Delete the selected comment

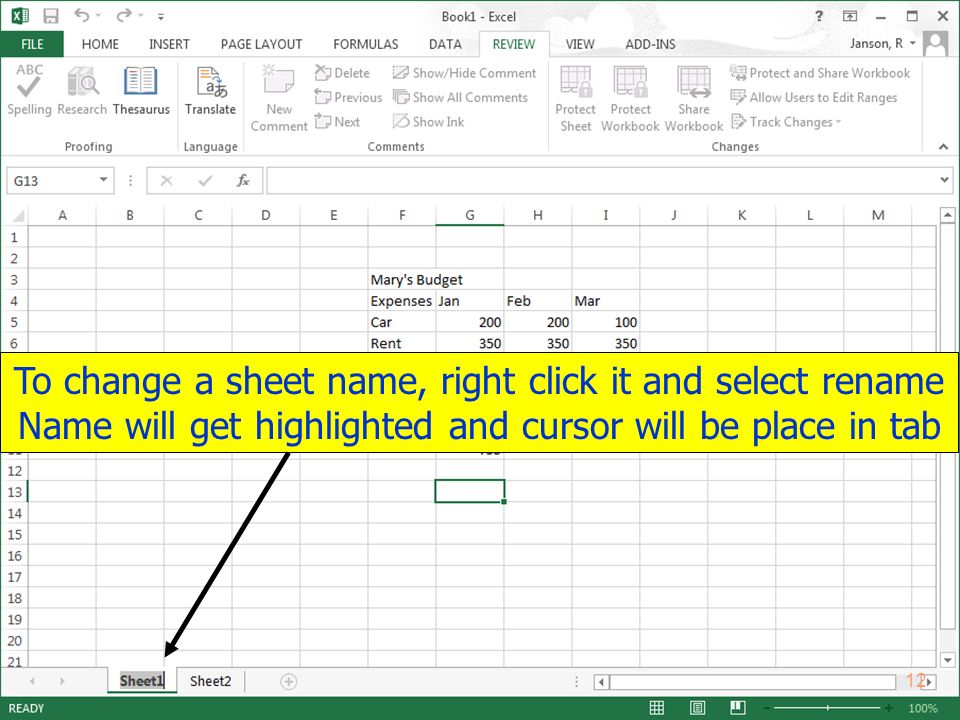coord(342,73)
